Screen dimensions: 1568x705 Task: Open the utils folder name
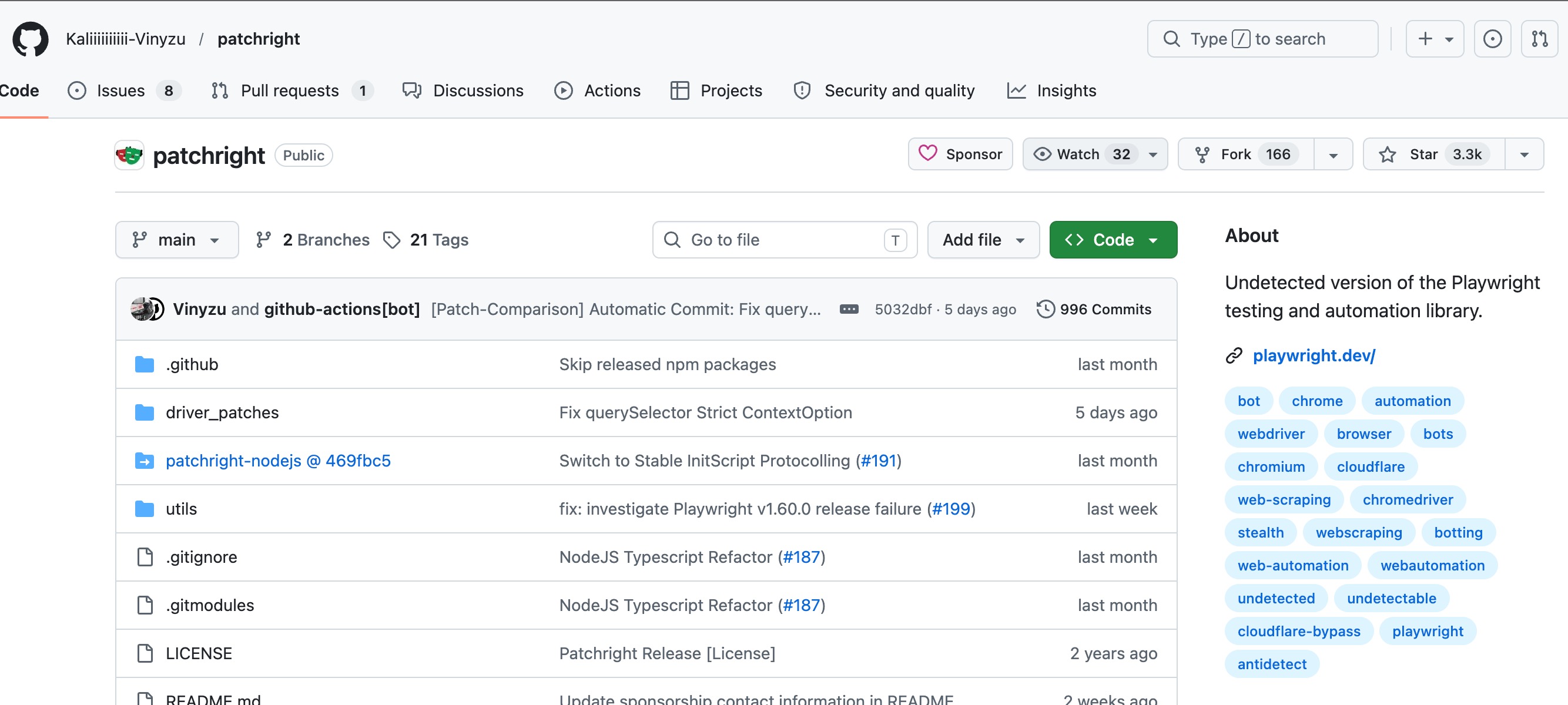click(x=182, y=509)
